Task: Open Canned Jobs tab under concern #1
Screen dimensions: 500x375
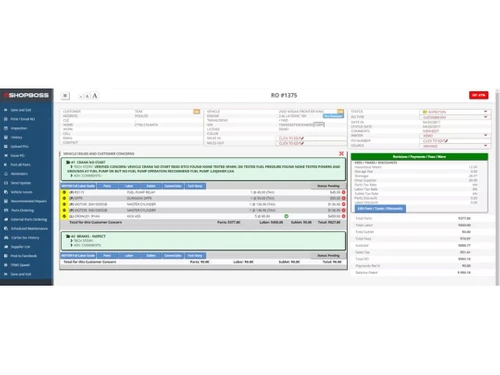Action: pyautogui.click(x=173, y=186)
